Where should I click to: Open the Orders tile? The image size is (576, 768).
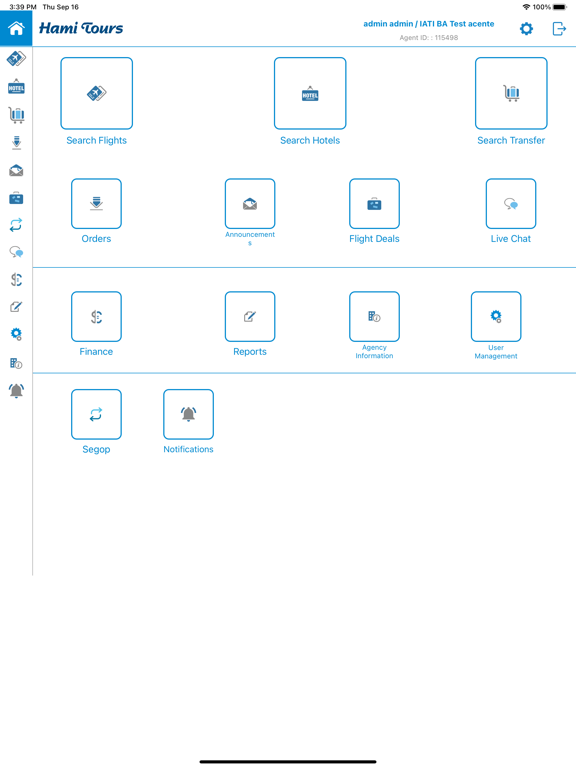[x=96, y=204]
